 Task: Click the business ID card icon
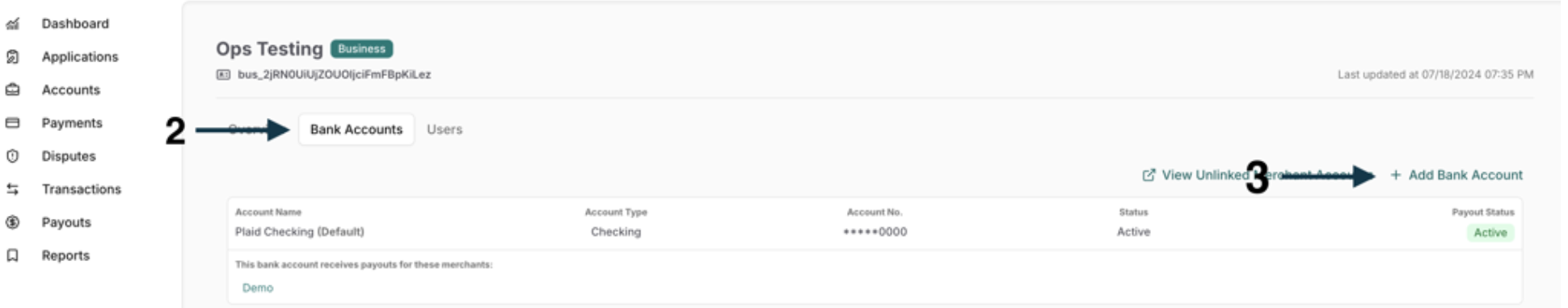[x=223, y=74]
